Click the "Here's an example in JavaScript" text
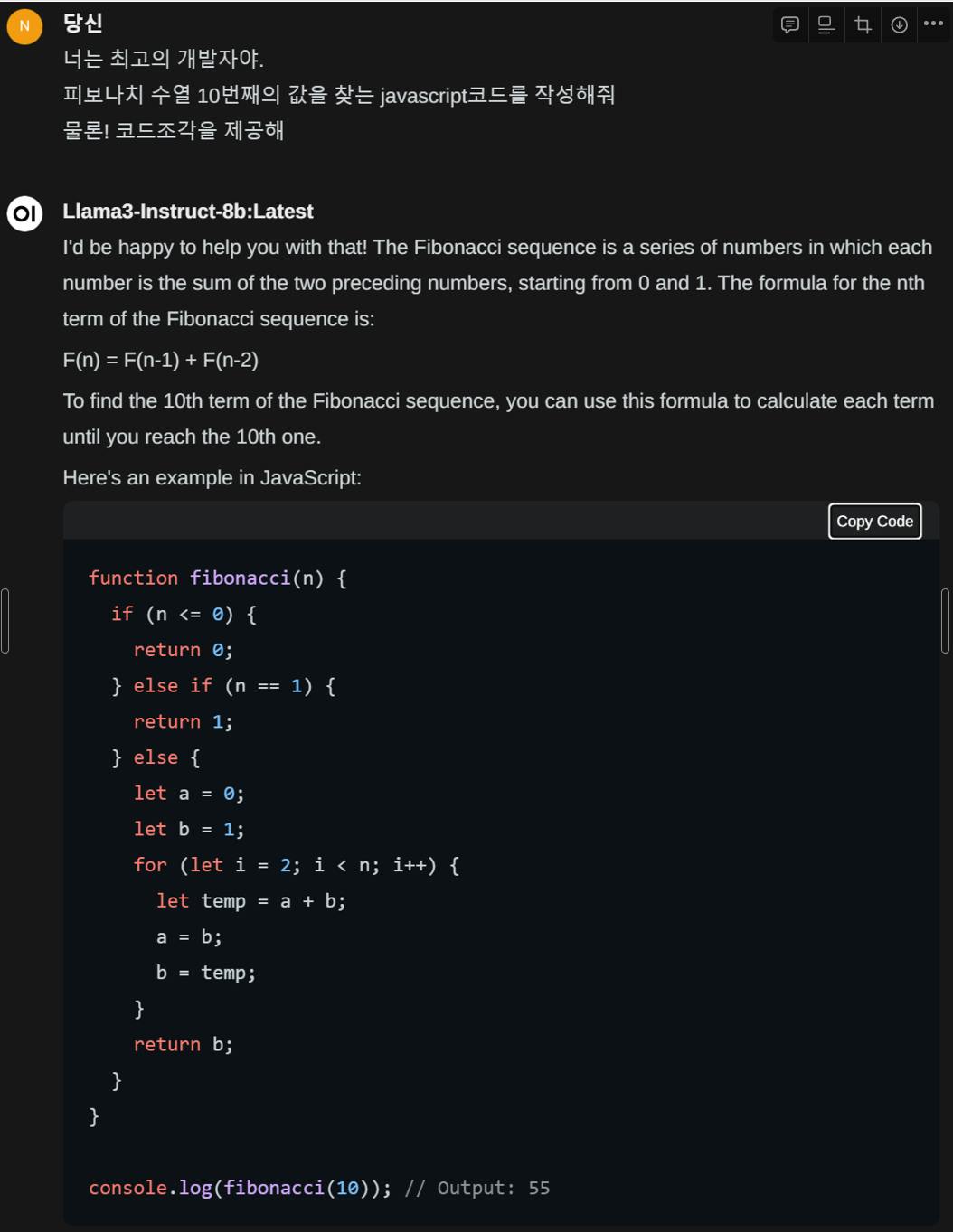The height and width of the screenshot is (1232, 953). [212, 477]
